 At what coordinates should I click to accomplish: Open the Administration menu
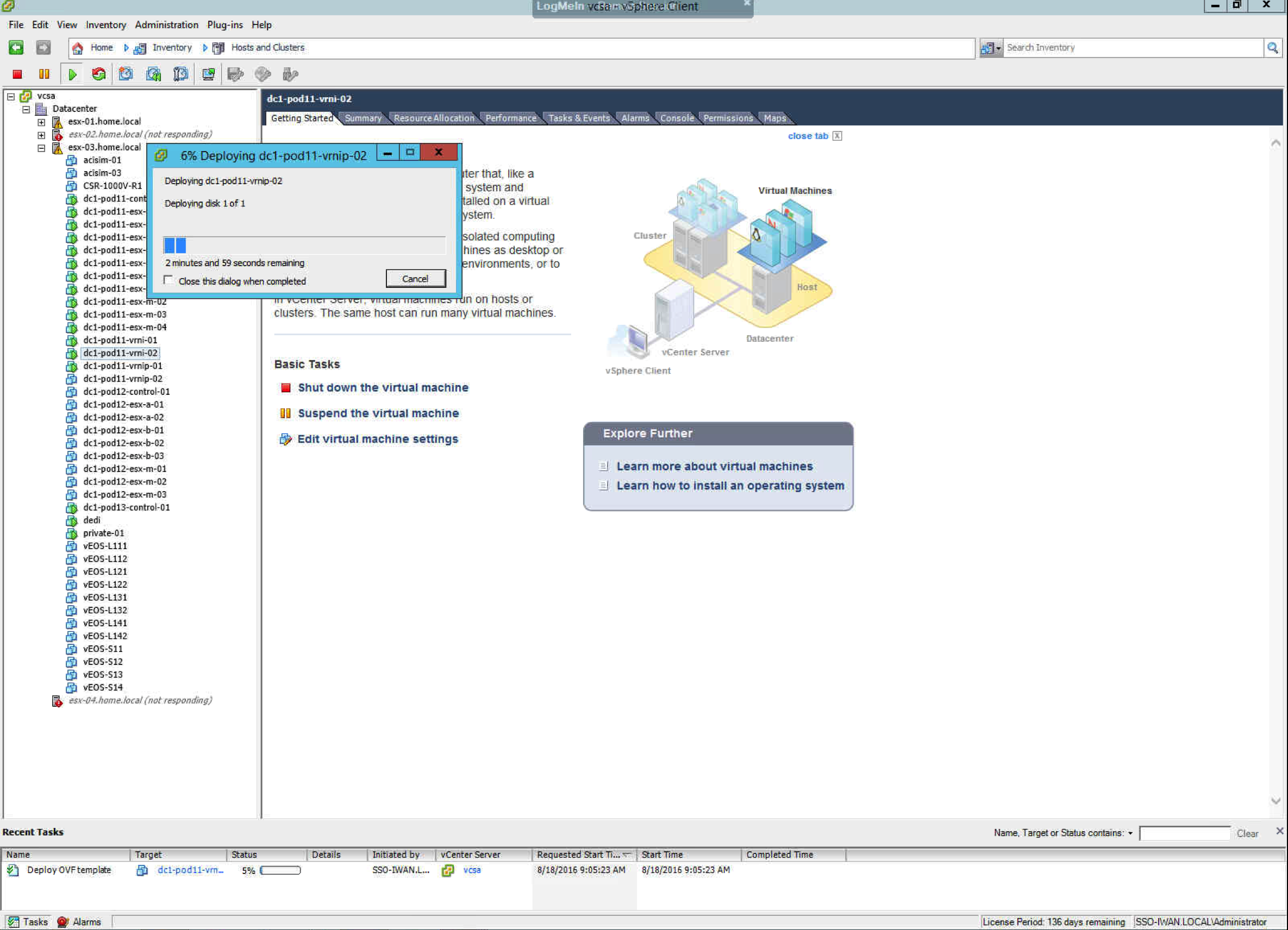coord(166,25)
